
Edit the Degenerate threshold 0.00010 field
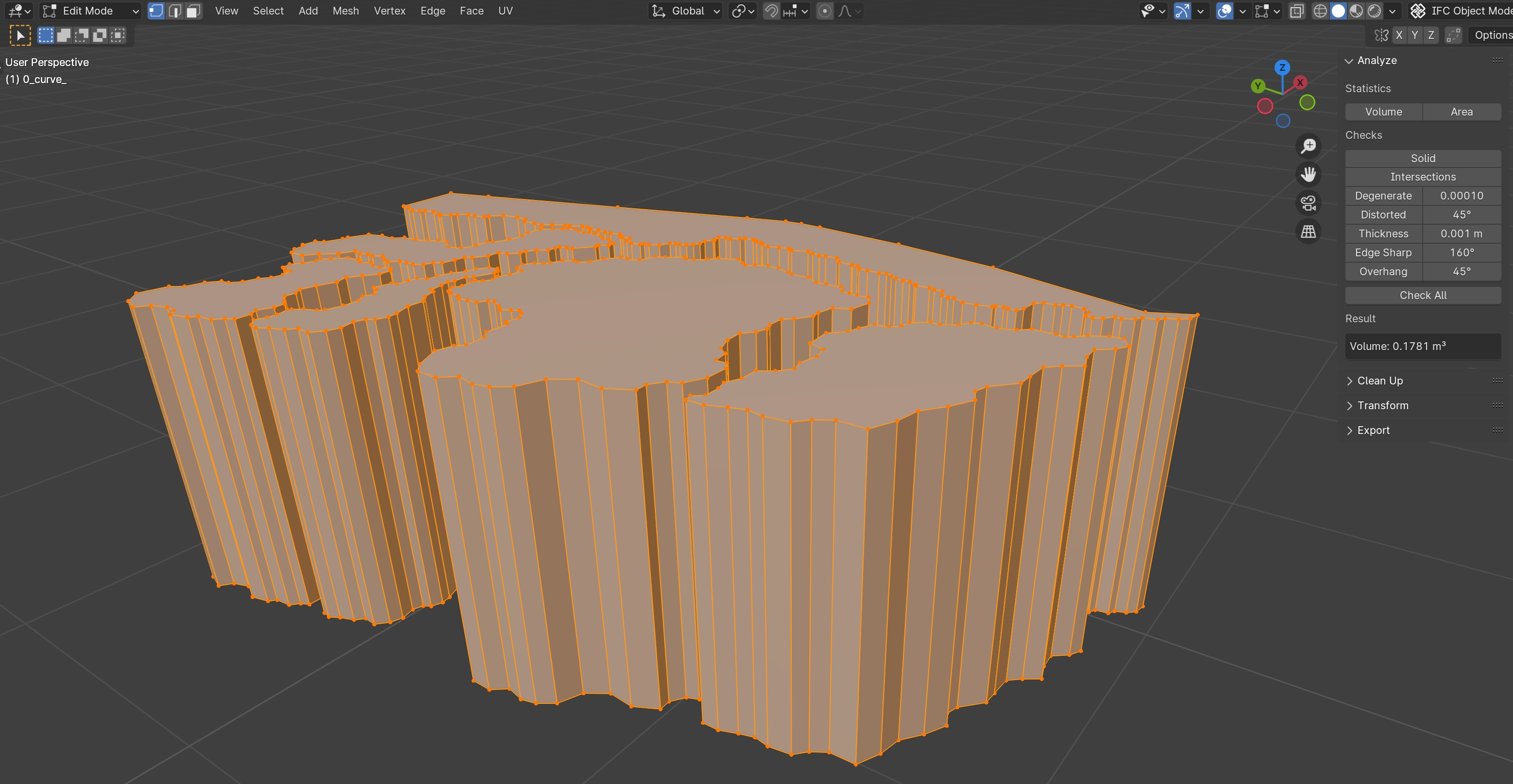1462,196
